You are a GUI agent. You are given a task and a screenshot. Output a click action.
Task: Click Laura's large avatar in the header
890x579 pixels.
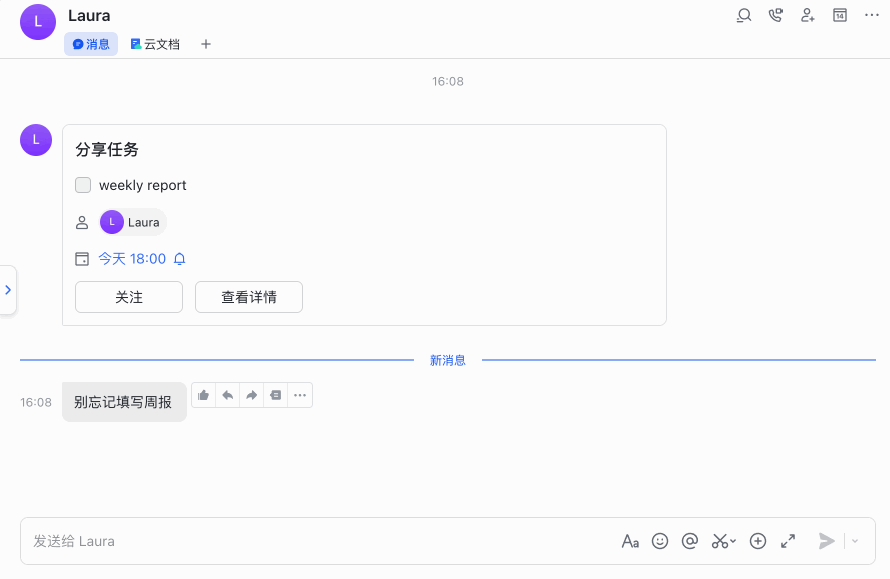(x=38, y=22)
